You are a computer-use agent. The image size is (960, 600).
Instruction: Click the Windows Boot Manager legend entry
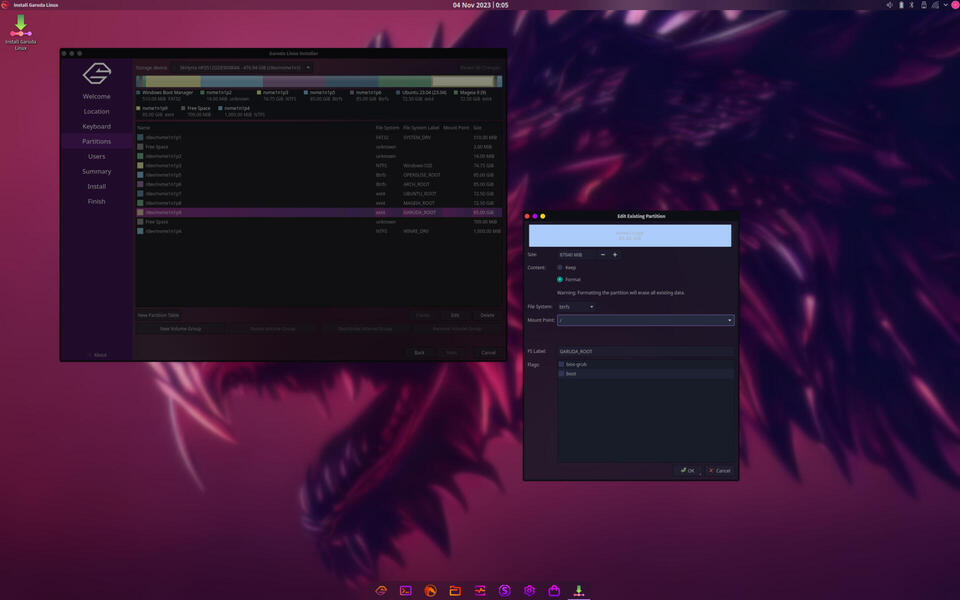[165, 96]
